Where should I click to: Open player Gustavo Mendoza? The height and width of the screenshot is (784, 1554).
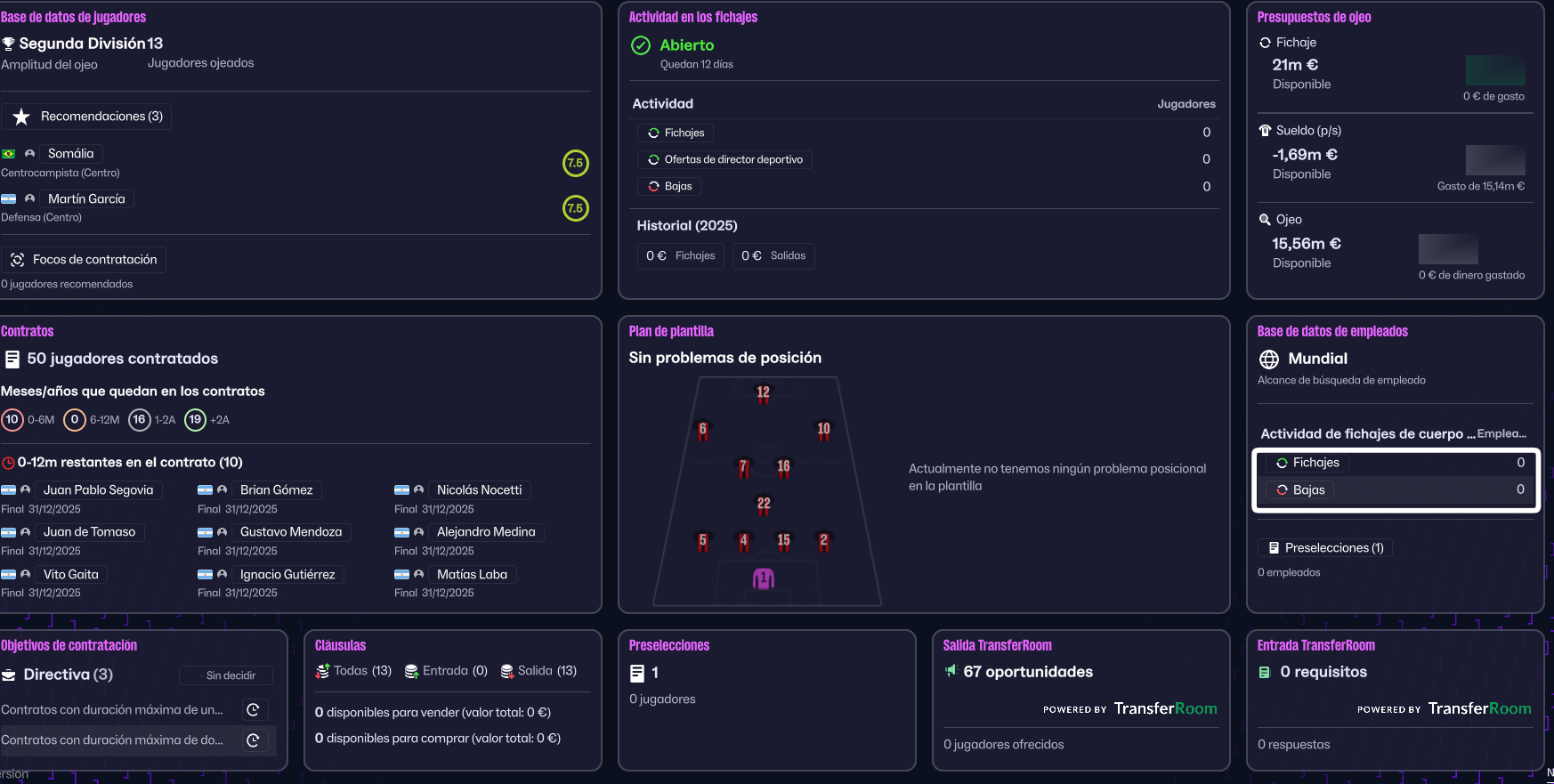pos(291,532)
